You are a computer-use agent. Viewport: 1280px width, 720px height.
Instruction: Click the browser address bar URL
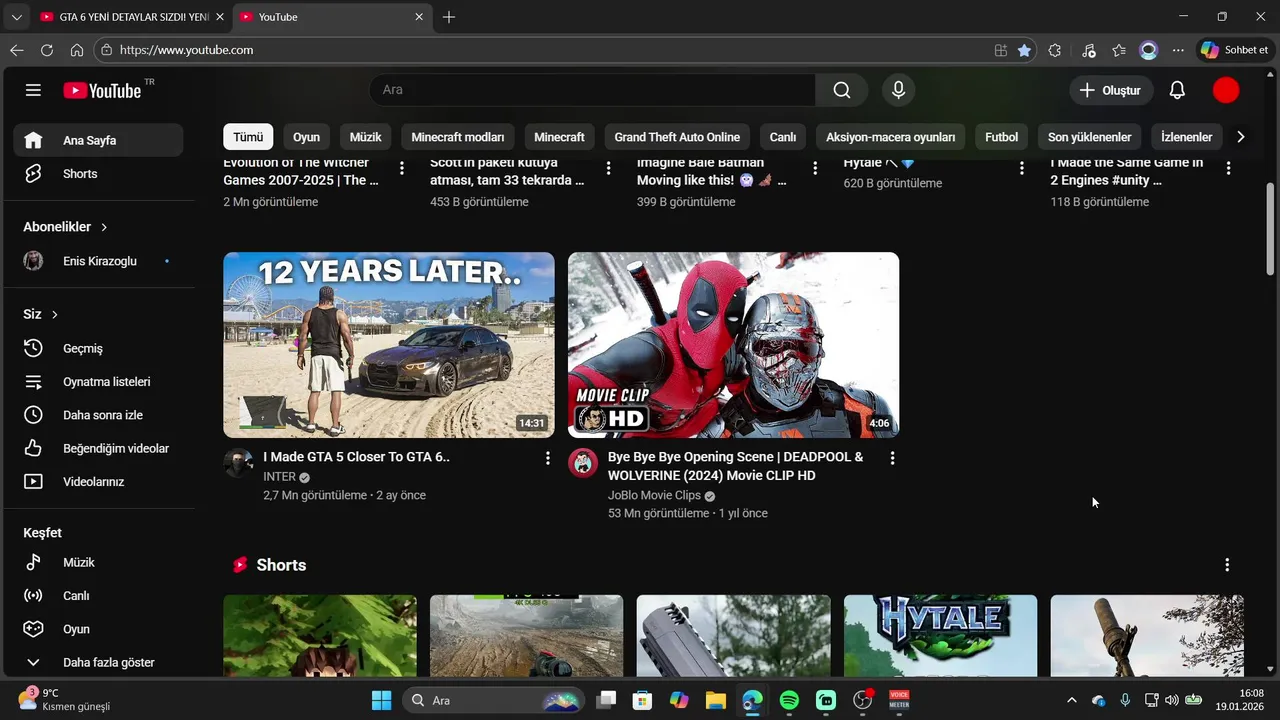pyautogui.click(x=186, y=50)
